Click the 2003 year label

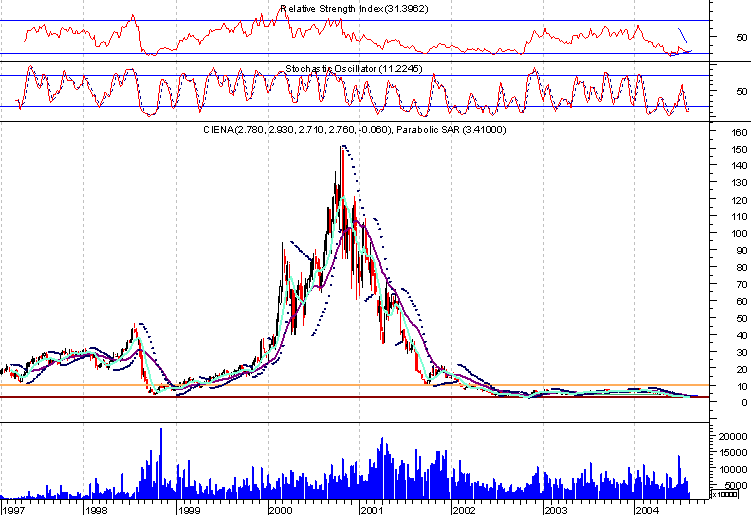pyautogui.click(x=556, y=510)
